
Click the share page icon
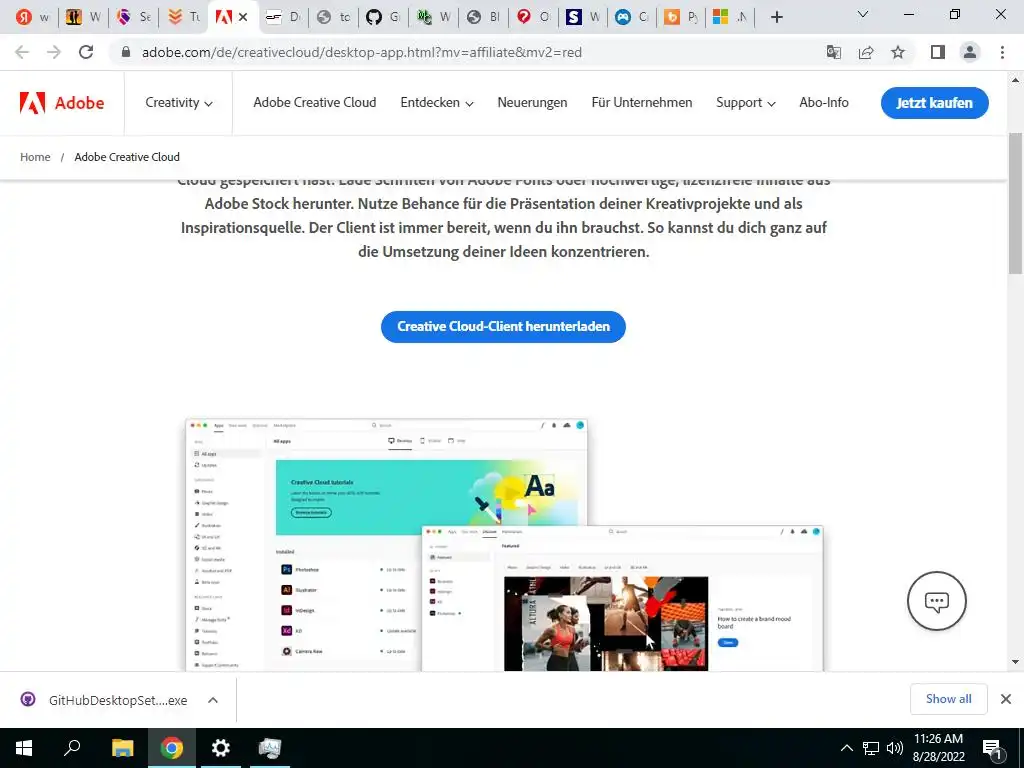866,52
